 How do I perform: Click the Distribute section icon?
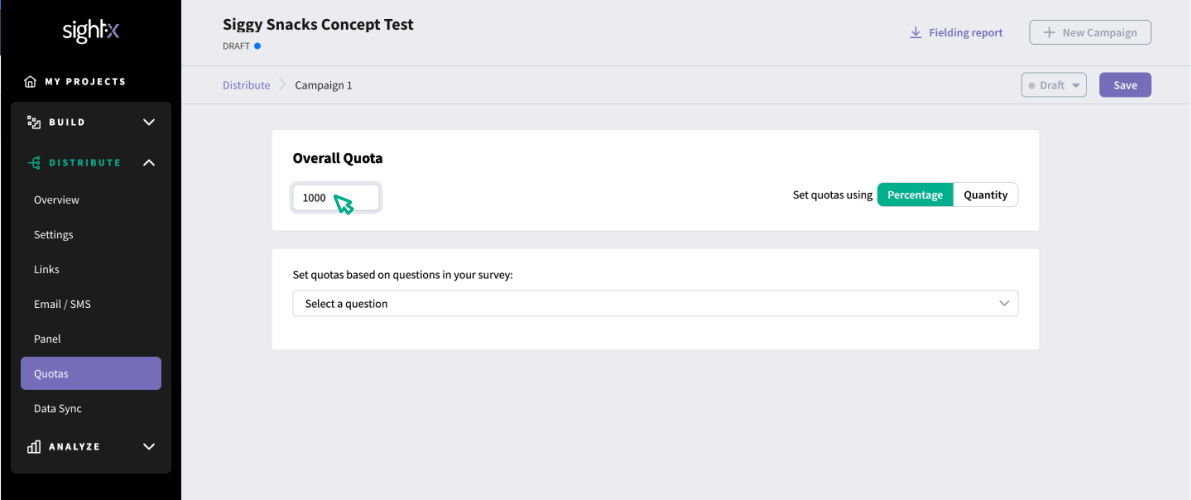[x=33, y=163]
